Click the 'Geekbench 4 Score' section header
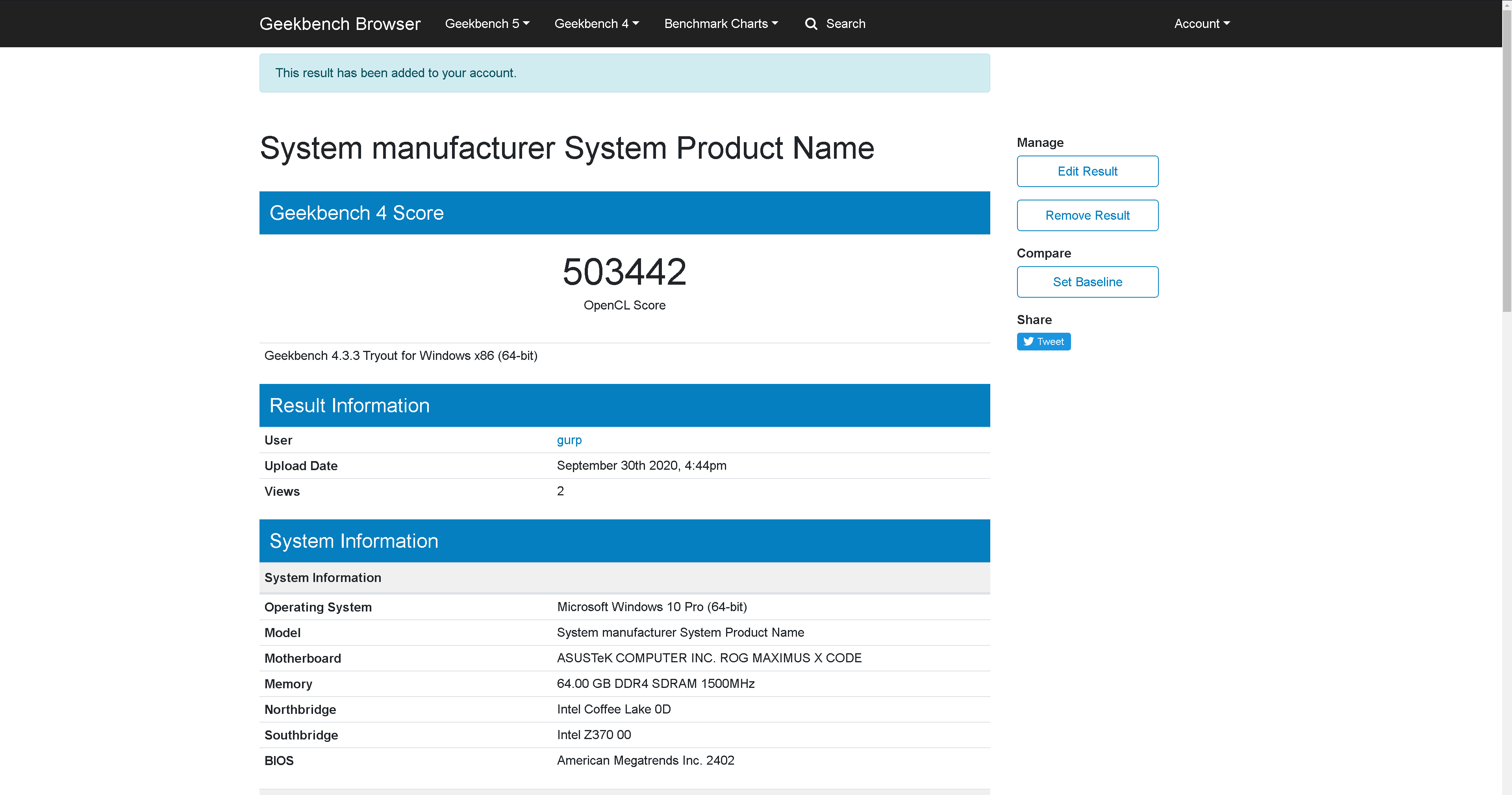Screen dimensions: 1512x795 (x=624, y=213)
